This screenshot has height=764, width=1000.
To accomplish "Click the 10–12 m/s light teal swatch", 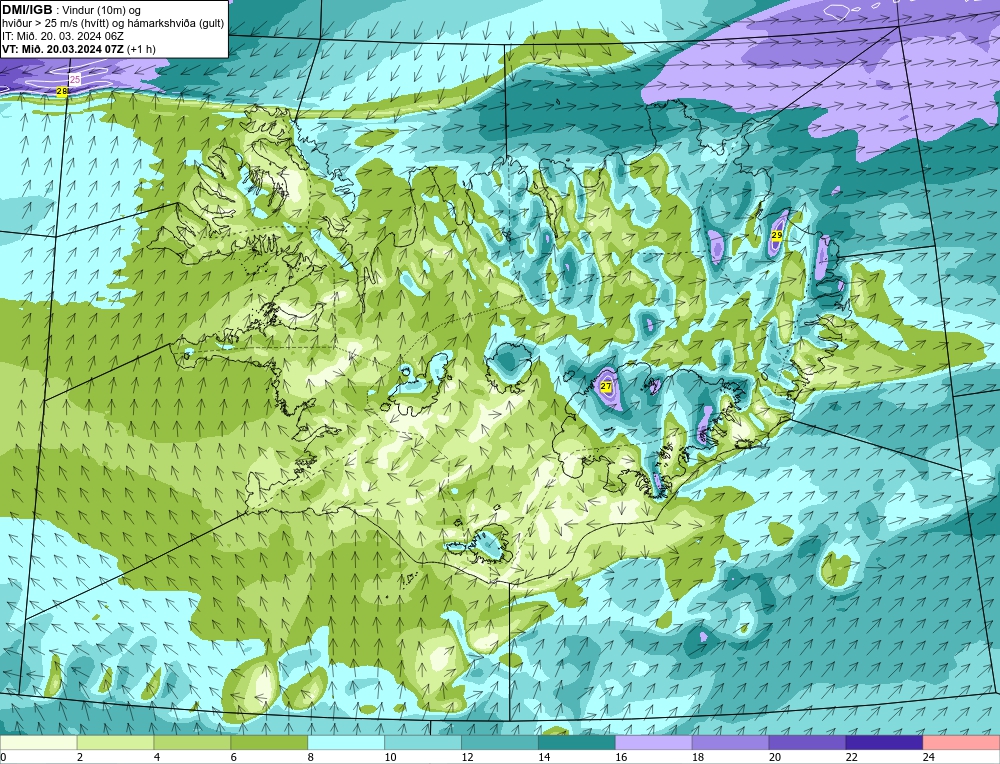I will (423, 743).
